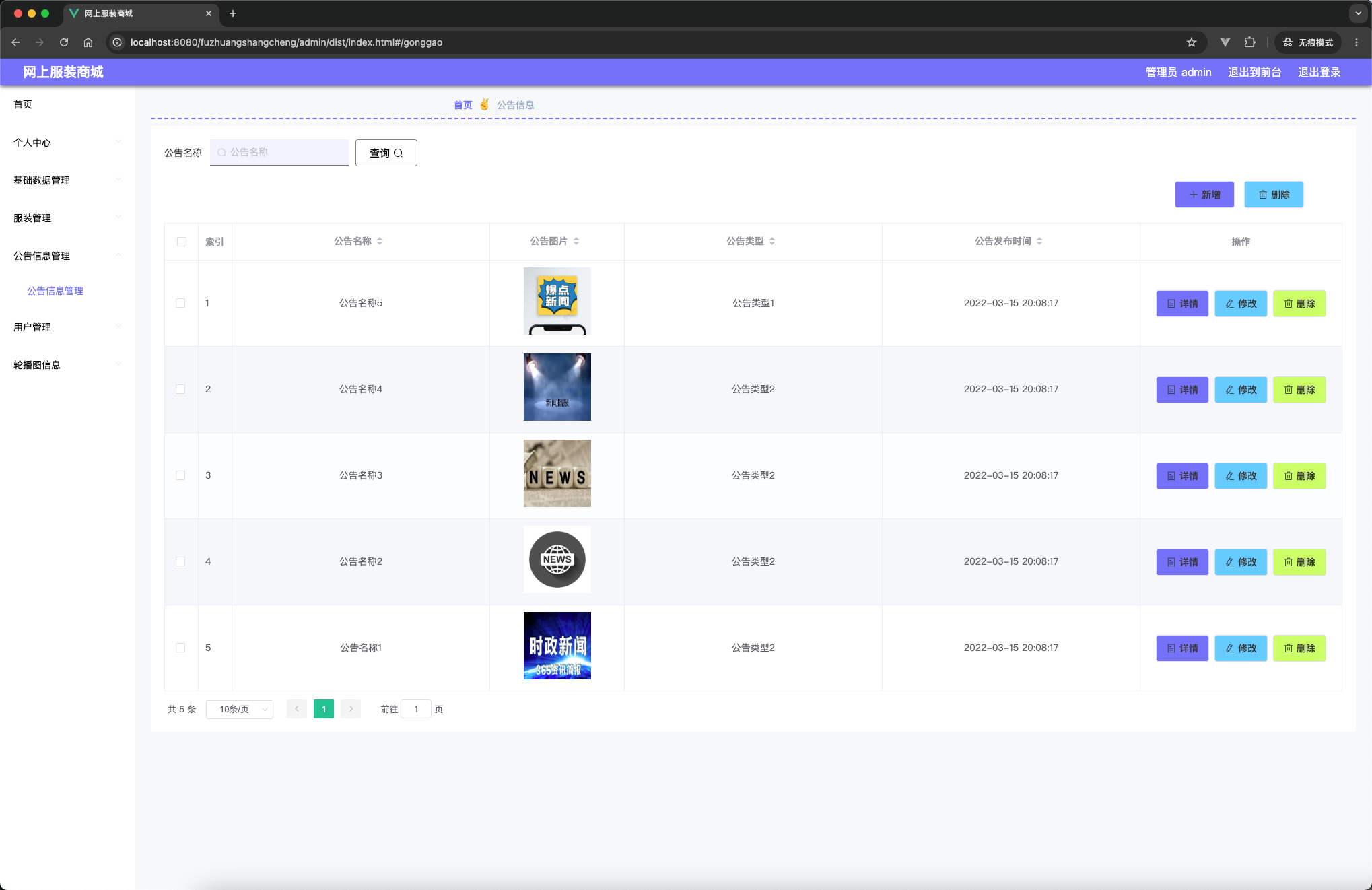This screenshot has width=1372, height=890.
Task: Open the 爆点新闻 thumbnail image
Action: click(557, 301)
